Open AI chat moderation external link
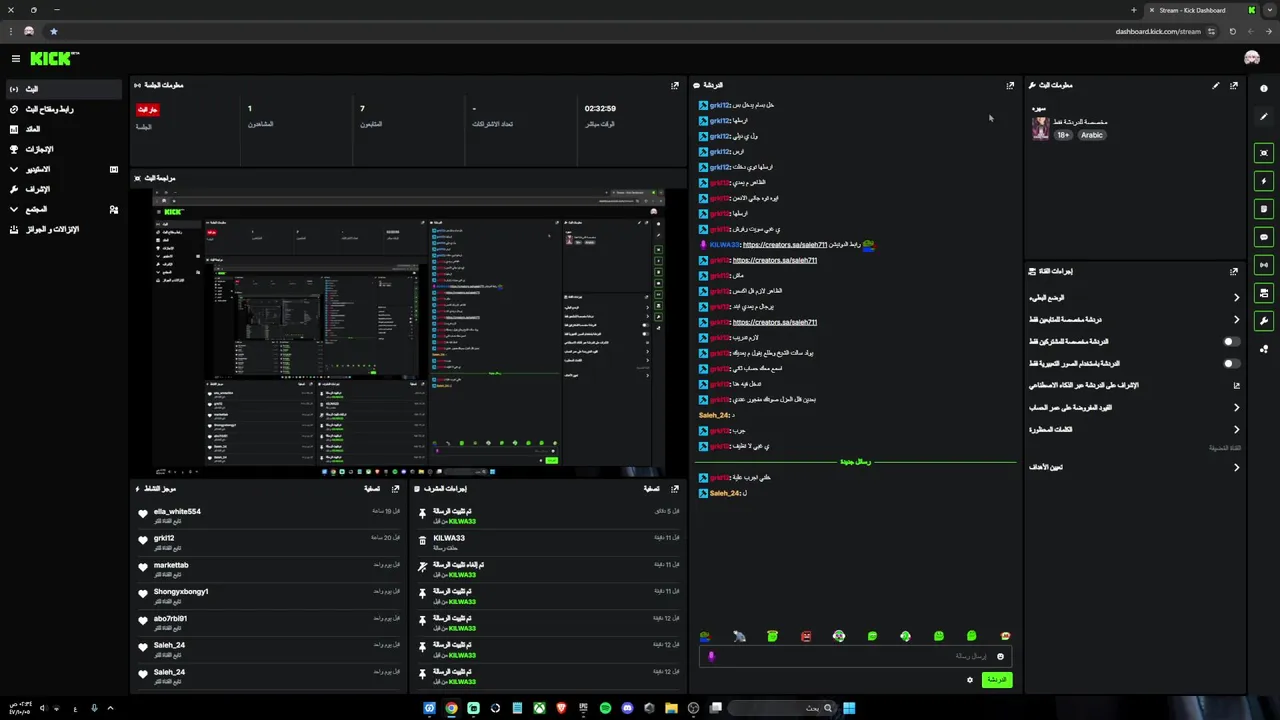This screenshot has height=720, width=1280. (x=1236, y=386)
